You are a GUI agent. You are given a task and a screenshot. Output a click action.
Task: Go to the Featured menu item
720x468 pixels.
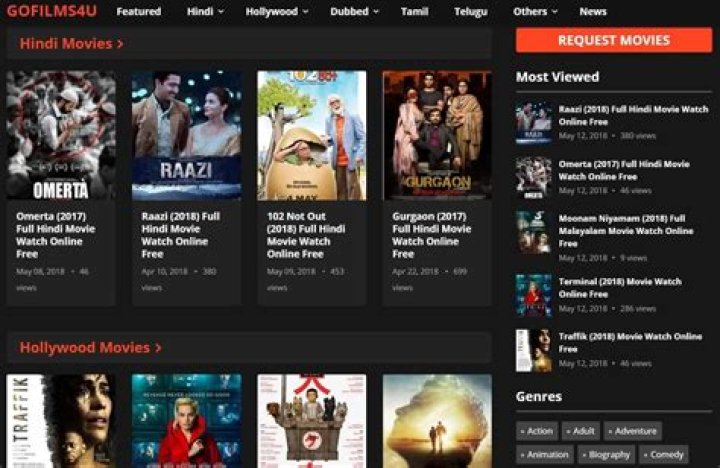[x=138, y=12]
